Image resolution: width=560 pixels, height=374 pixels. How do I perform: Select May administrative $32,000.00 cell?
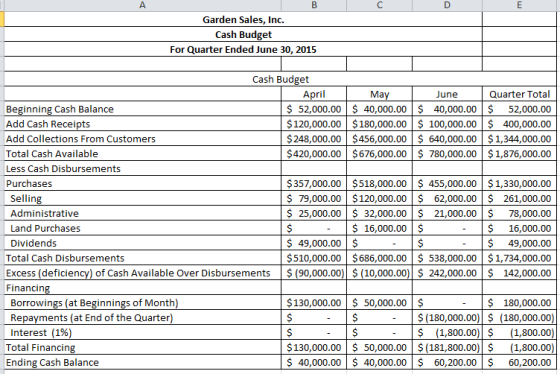point(379,213)
